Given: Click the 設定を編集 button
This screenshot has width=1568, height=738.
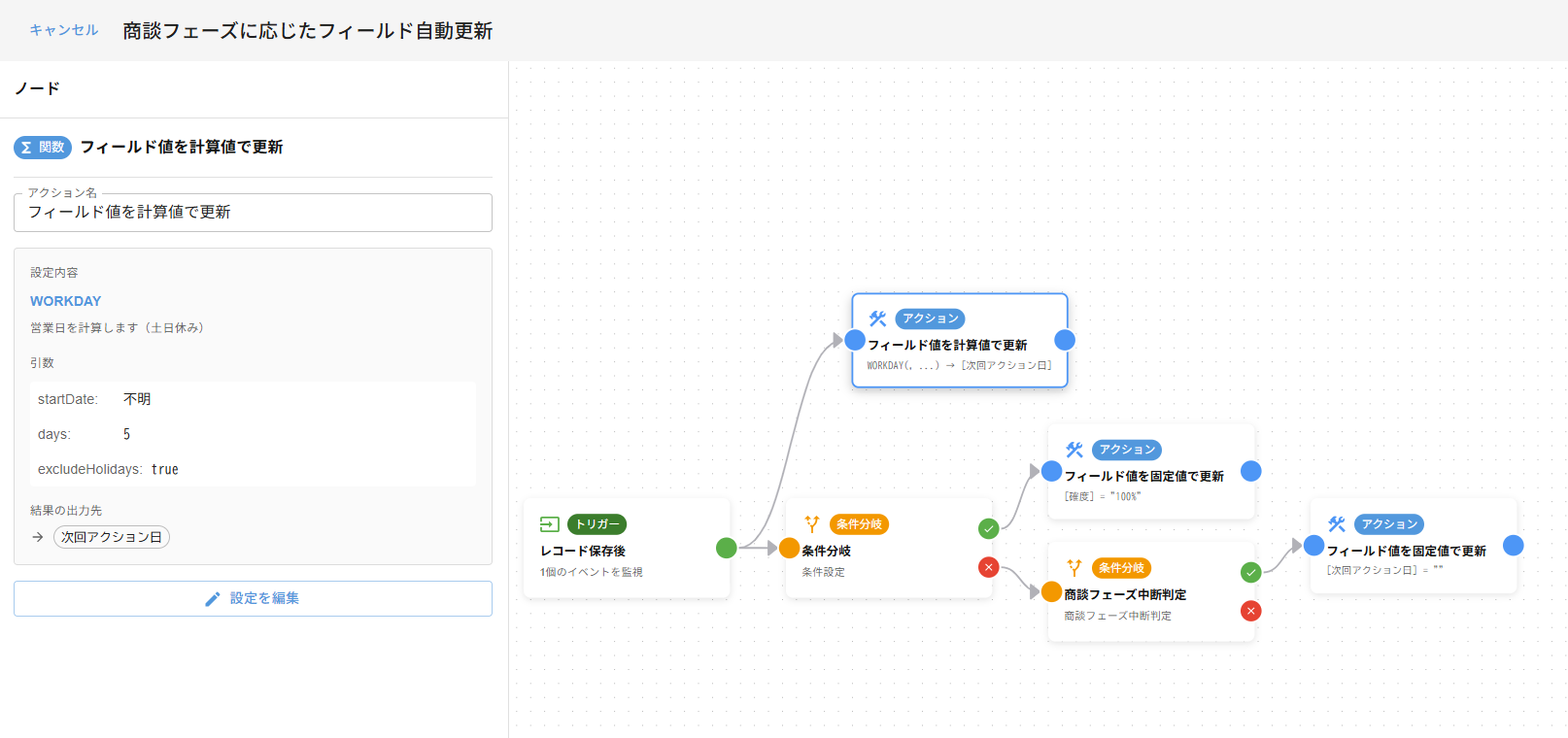Looking at the screenshot, I should tap(253, 598).
